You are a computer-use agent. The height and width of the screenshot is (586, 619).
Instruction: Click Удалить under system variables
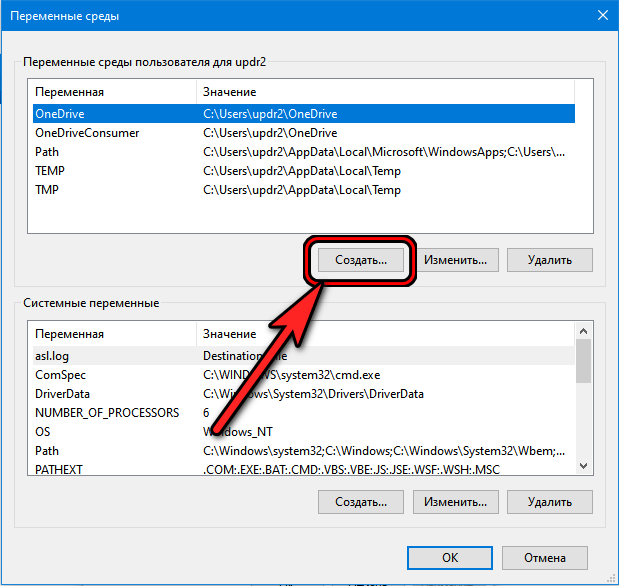pos(549,500)
